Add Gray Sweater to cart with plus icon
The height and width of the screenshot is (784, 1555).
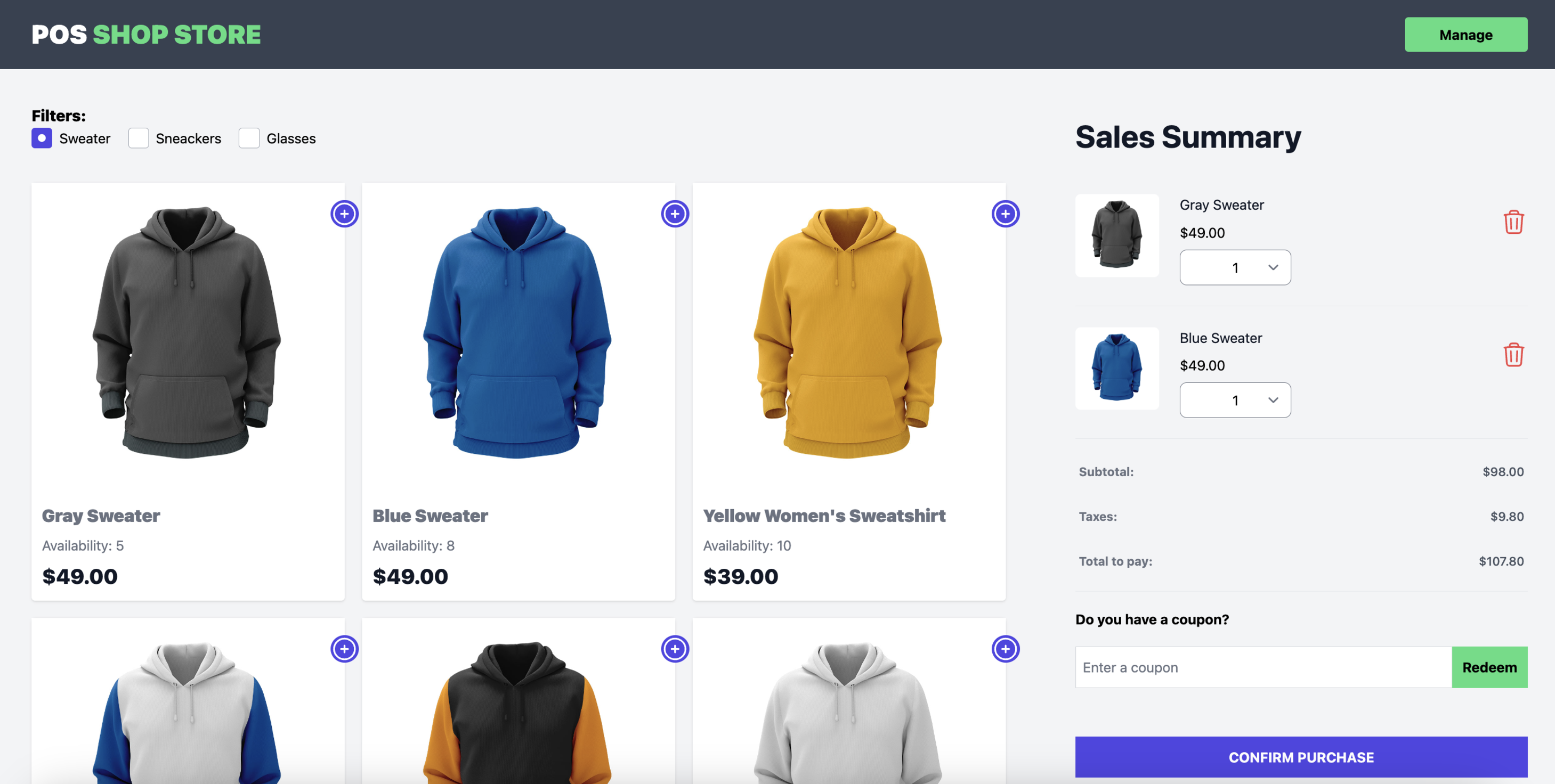344,214
